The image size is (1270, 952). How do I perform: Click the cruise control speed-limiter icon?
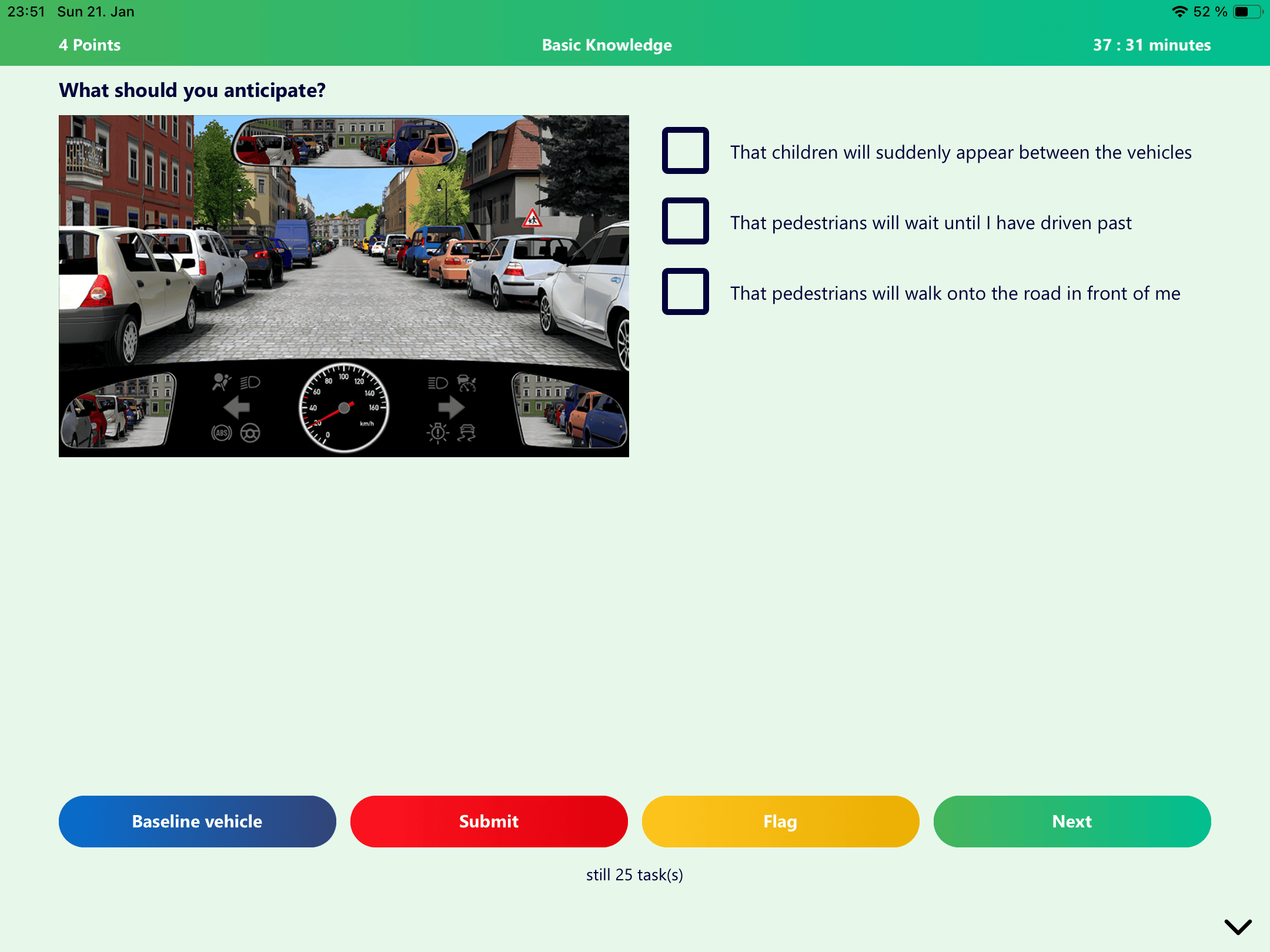click(467, 383)
